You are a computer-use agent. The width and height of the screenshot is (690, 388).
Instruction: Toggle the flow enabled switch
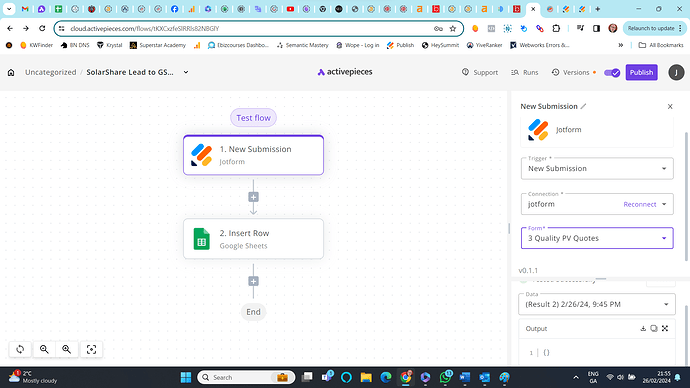[x=612, y=73]
